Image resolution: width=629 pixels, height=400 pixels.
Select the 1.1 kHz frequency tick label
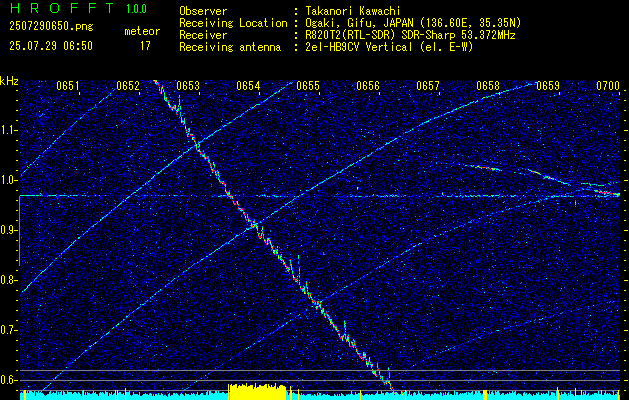click(9, 130)
